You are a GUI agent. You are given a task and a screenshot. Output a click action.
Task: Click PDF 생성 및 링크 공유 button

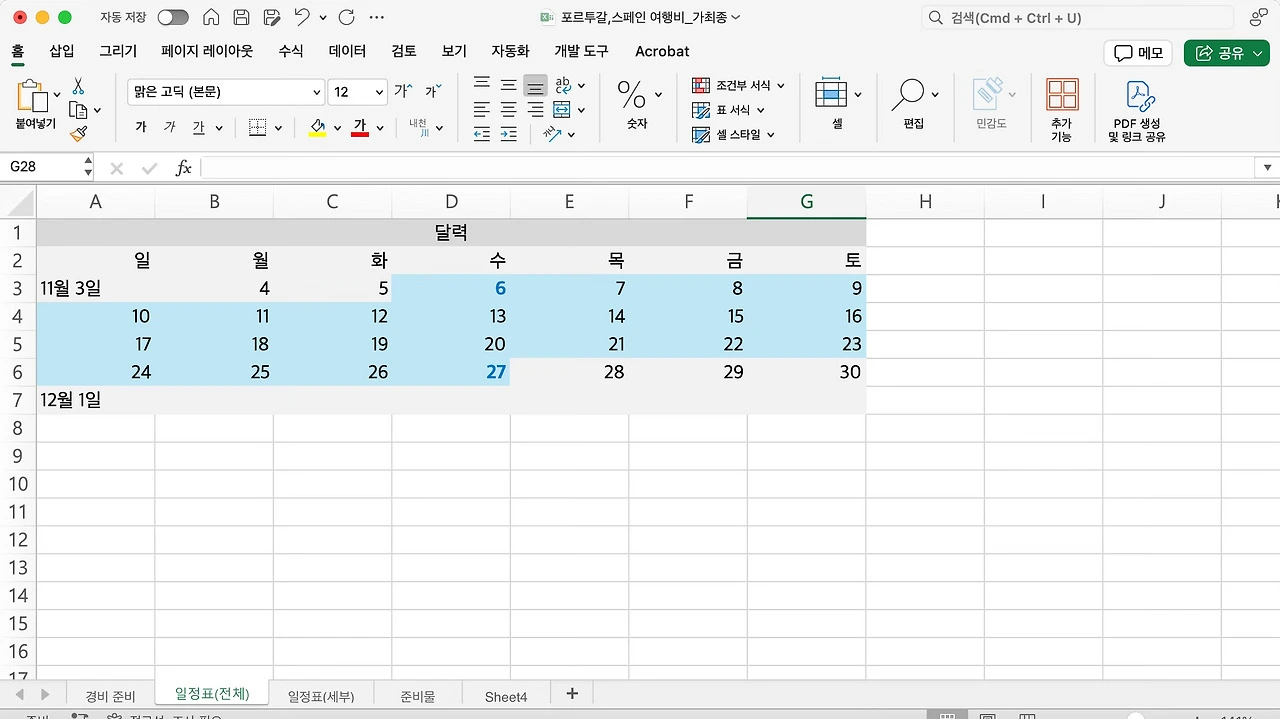point(1138,109)
